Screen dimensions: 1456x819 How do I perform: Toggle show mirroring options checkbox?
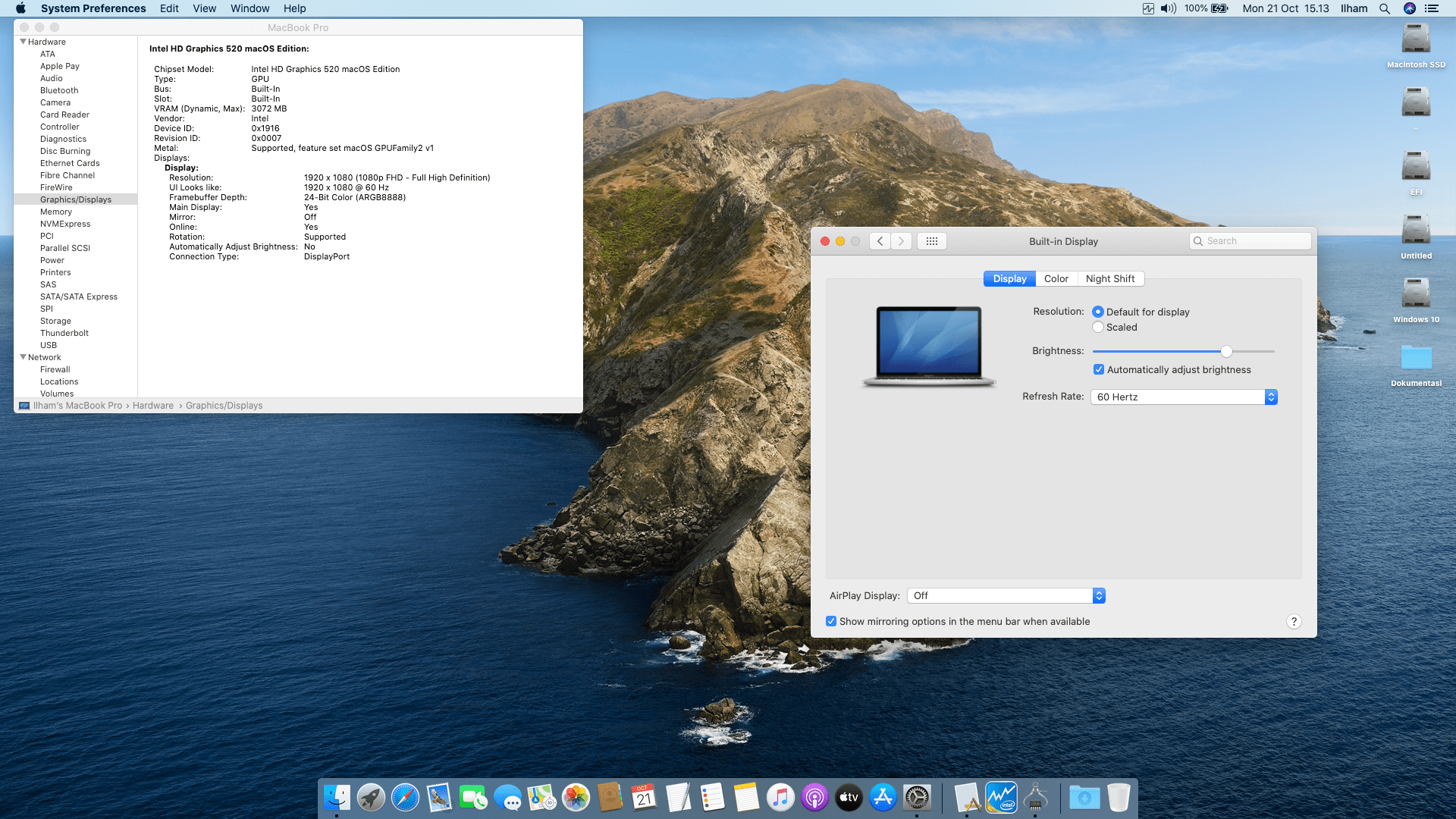832,621
